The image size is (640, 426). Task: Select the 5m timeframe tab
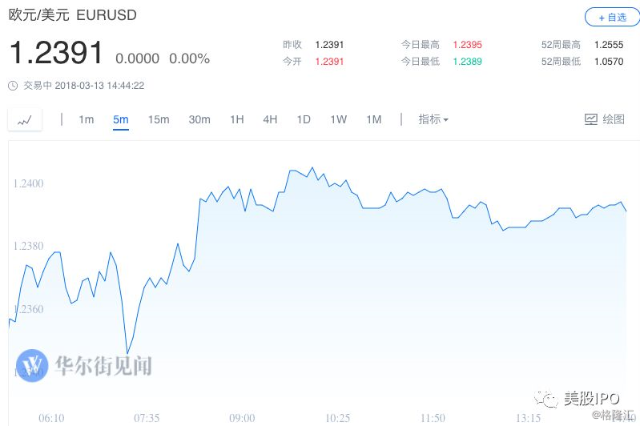coord(121,120)
